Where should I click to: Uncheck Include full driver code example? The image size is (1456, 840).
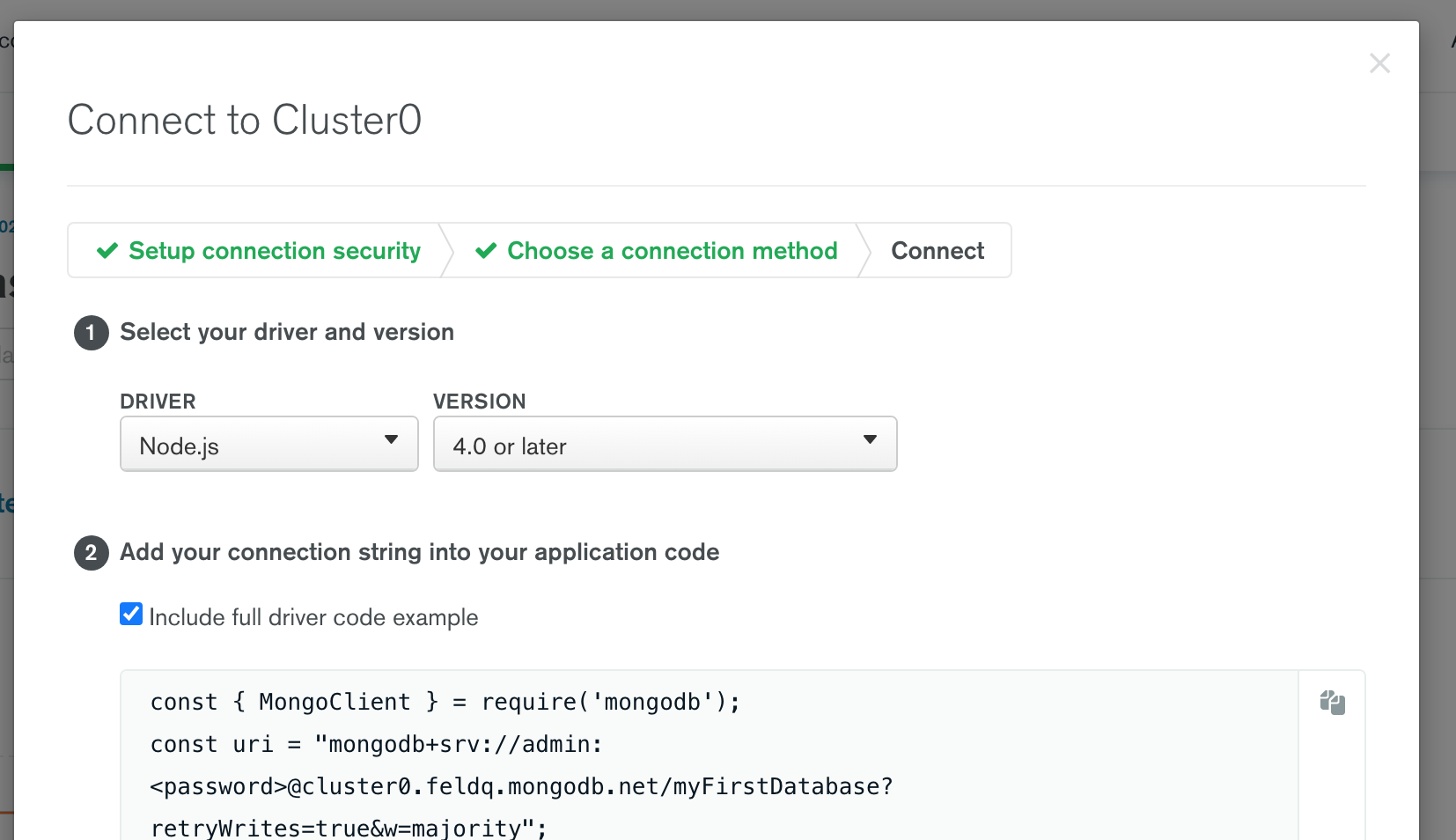click(x=131, y=614)
